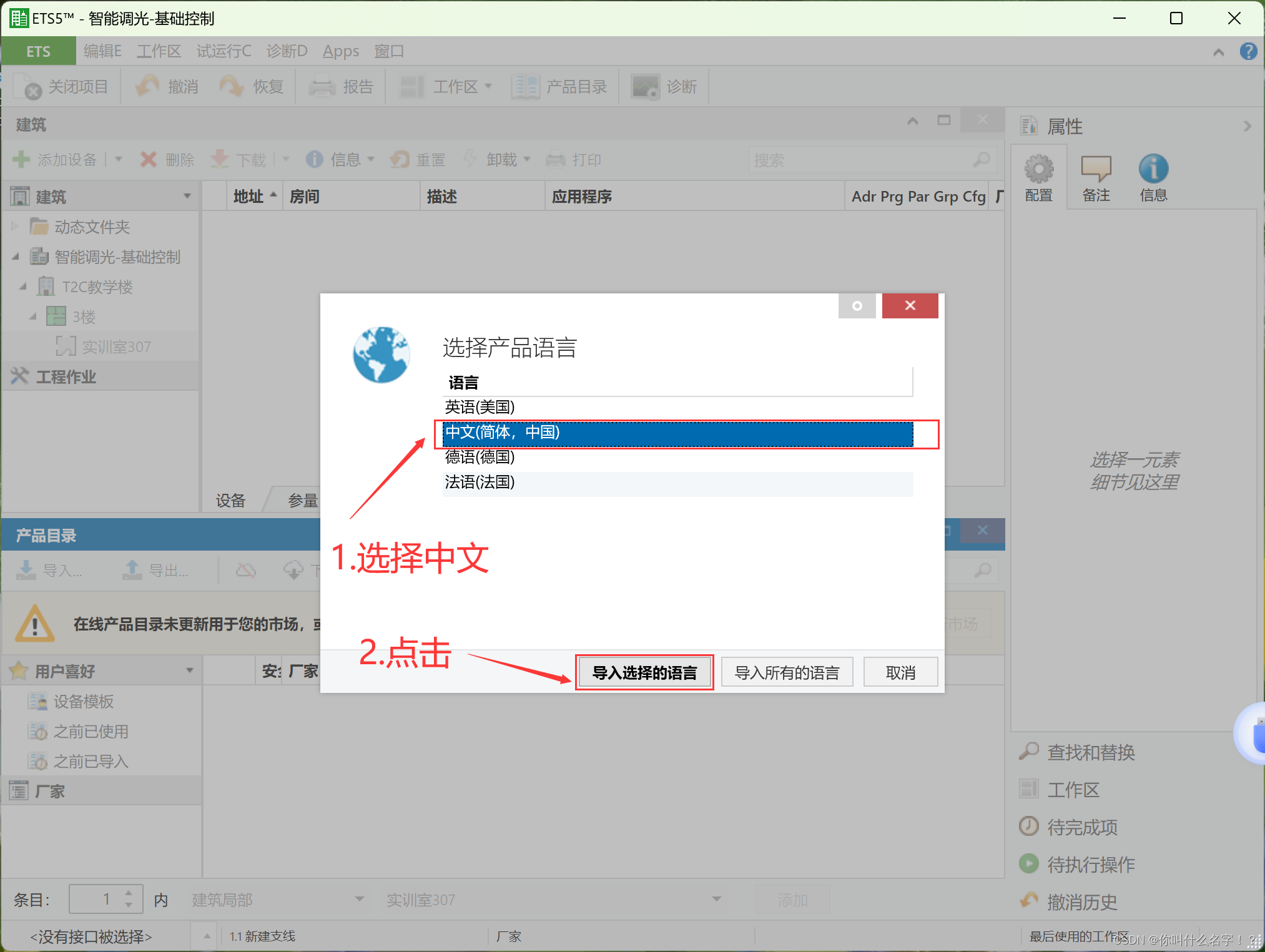Click the 信息 info icon in properties
1265x952 pixels.
(x=1153, y=169)
